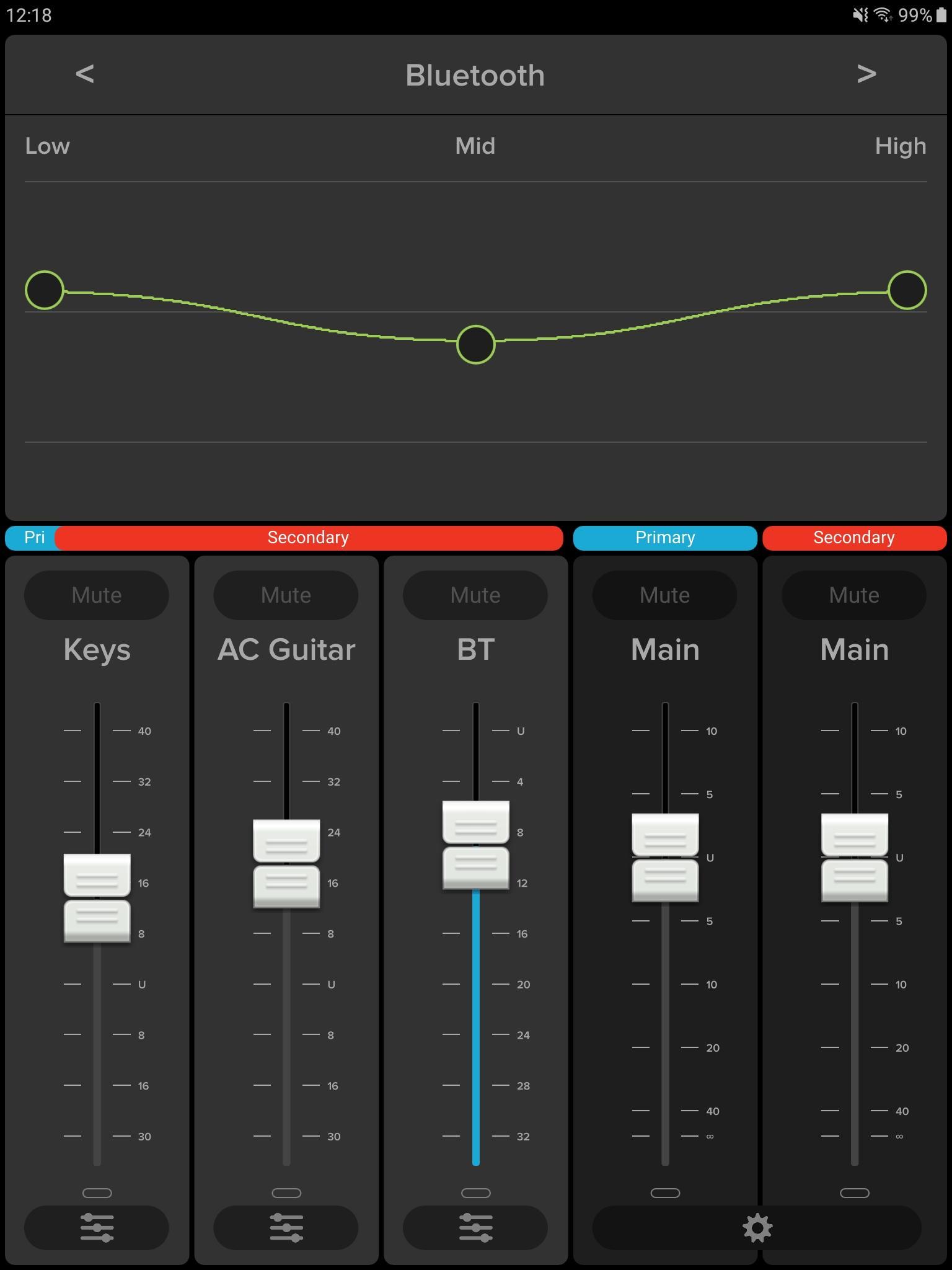Image resolution: width=952 pixels, height=1270 pixels.
Task: Click BT signal indicator pill
Action: [476, 1192]
